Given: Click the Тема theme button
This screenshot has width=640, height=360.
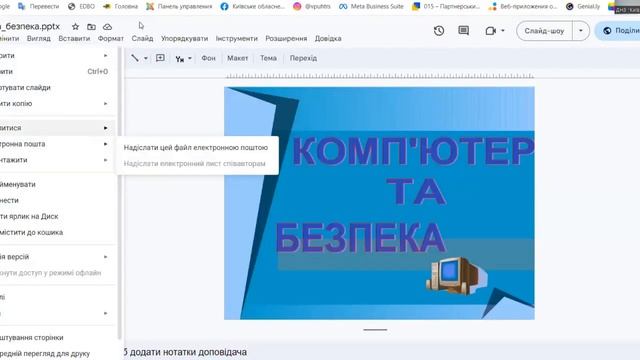Looking at the screenshot, I should click(x=268, y=58).
